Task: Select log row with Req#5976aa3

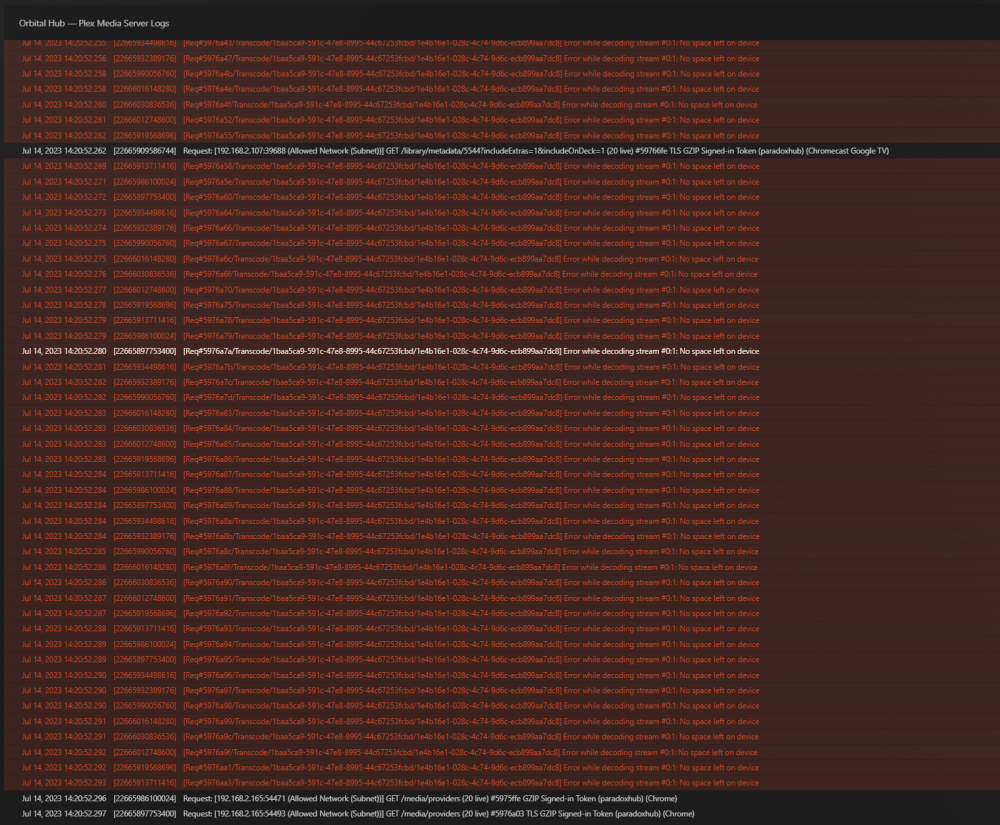Action: [500, 784]
